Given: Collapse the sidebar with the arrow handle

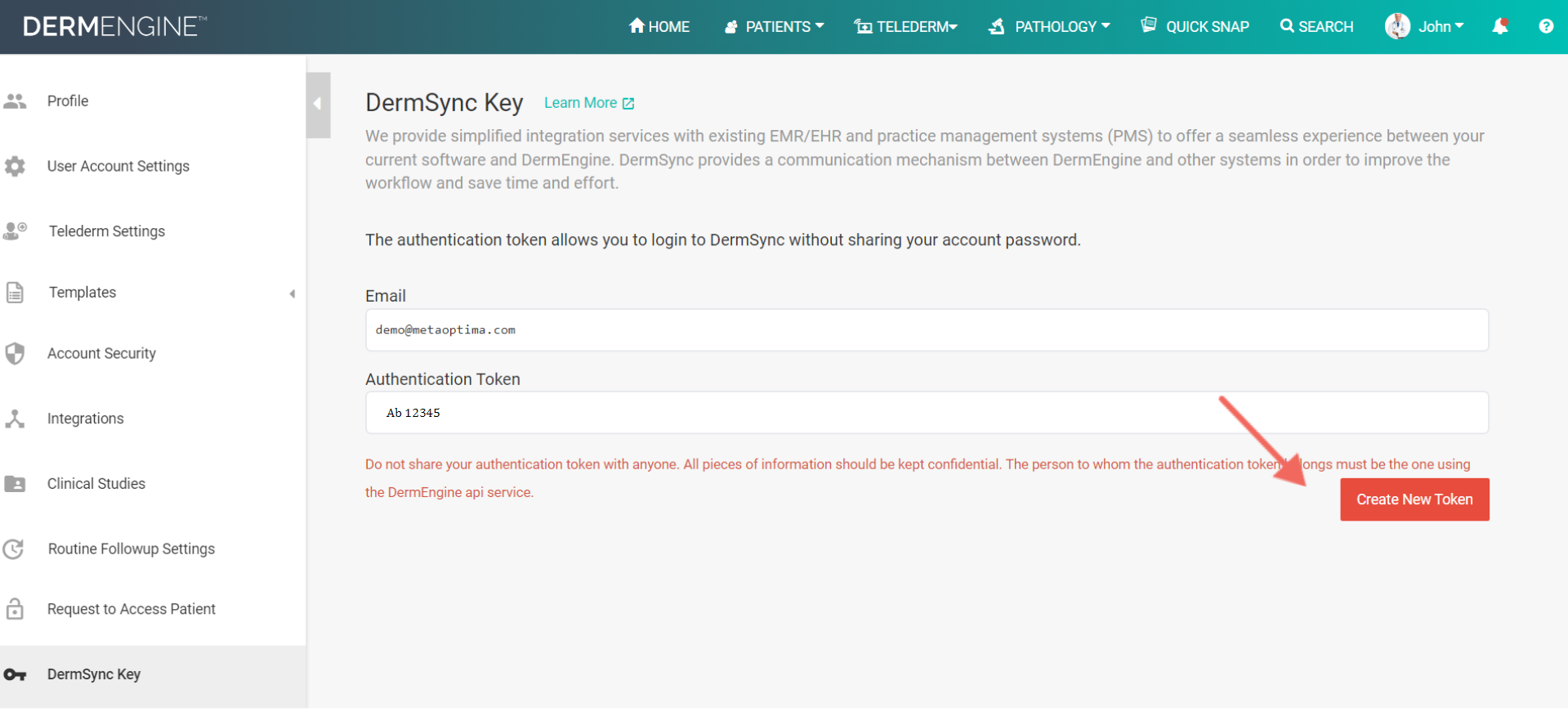Looking at the screenshot, I should (x=318, y=104).
